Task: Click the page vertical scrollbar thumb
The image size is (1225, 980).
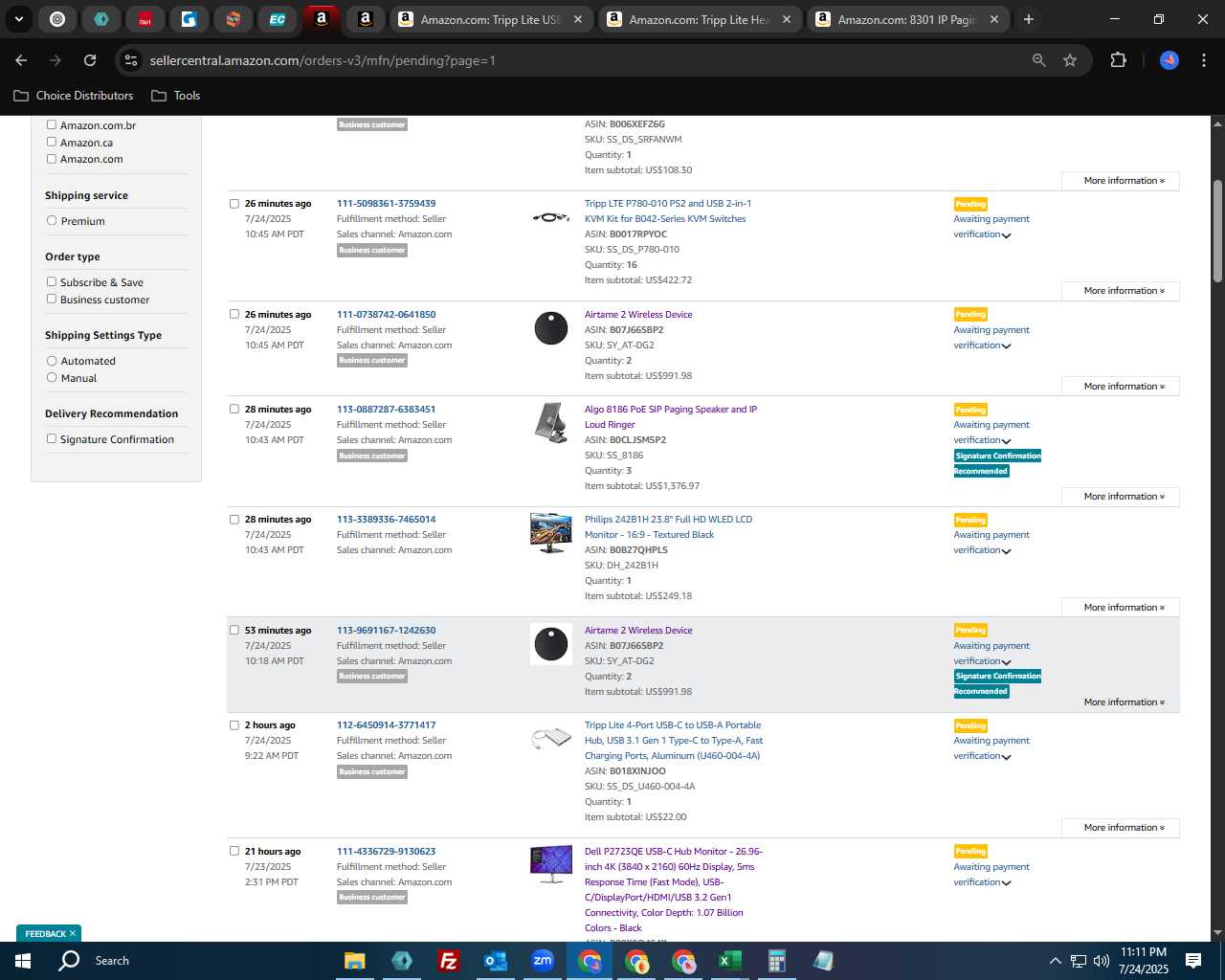Action: pyautogui.click(x=1217, y=230)
